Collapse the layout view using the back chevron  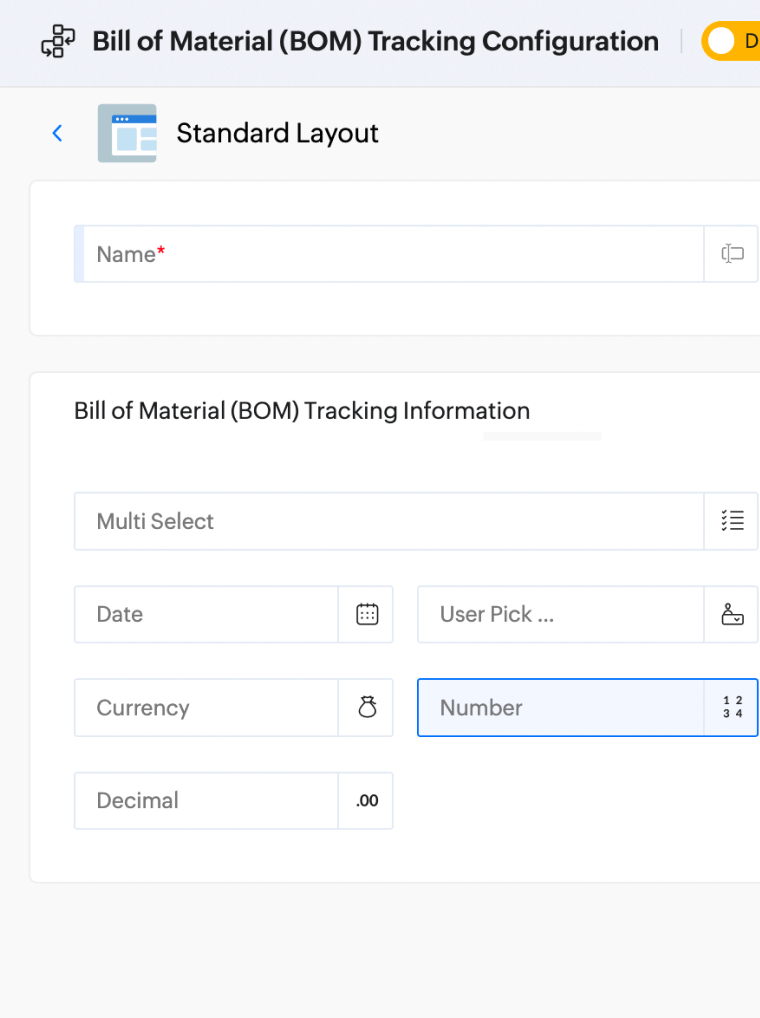coord(57,132)
